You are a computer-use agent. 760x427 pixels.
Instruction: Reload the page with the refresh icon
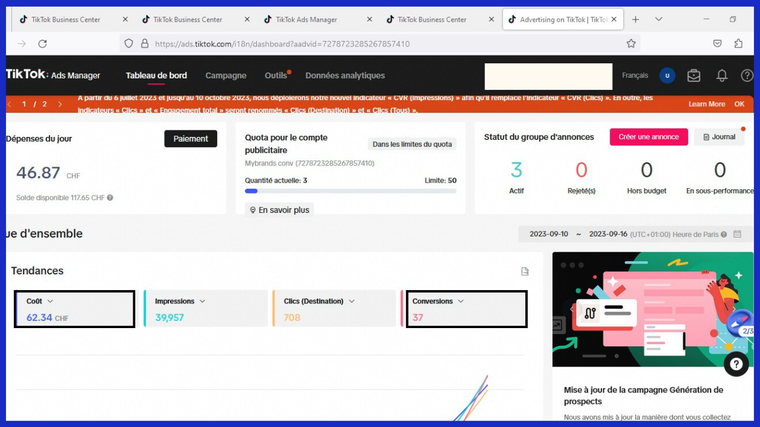click(43, 44)
